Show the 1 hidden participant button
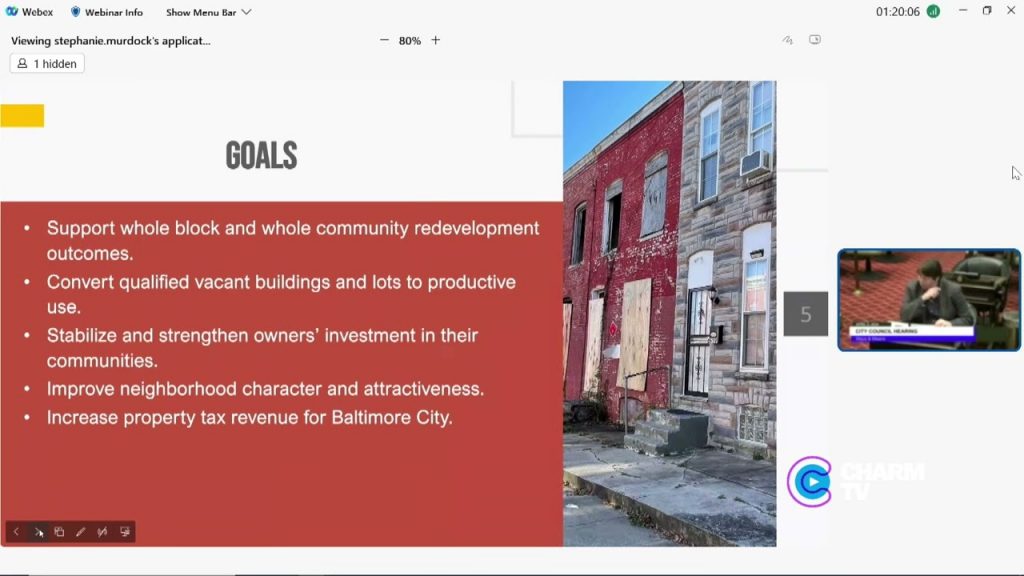 point(47,63)
